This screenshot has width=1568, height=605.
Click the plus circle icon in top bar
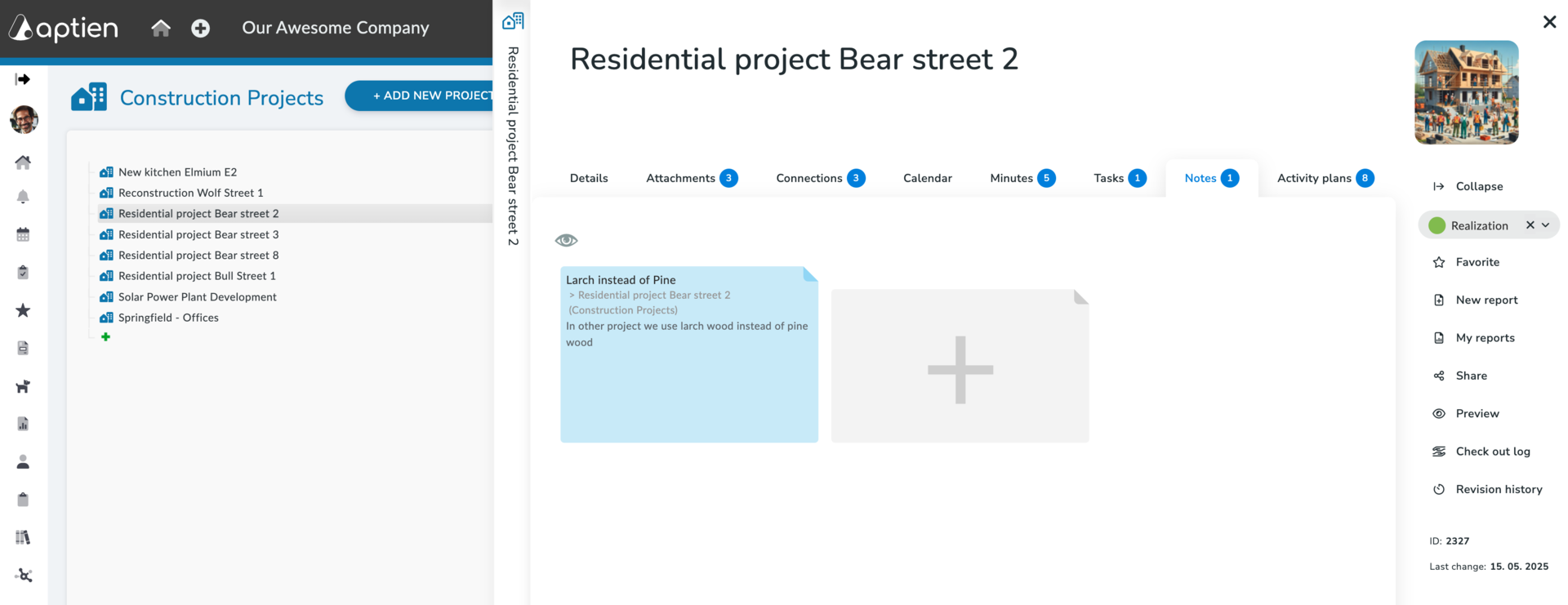pos(200,29)
